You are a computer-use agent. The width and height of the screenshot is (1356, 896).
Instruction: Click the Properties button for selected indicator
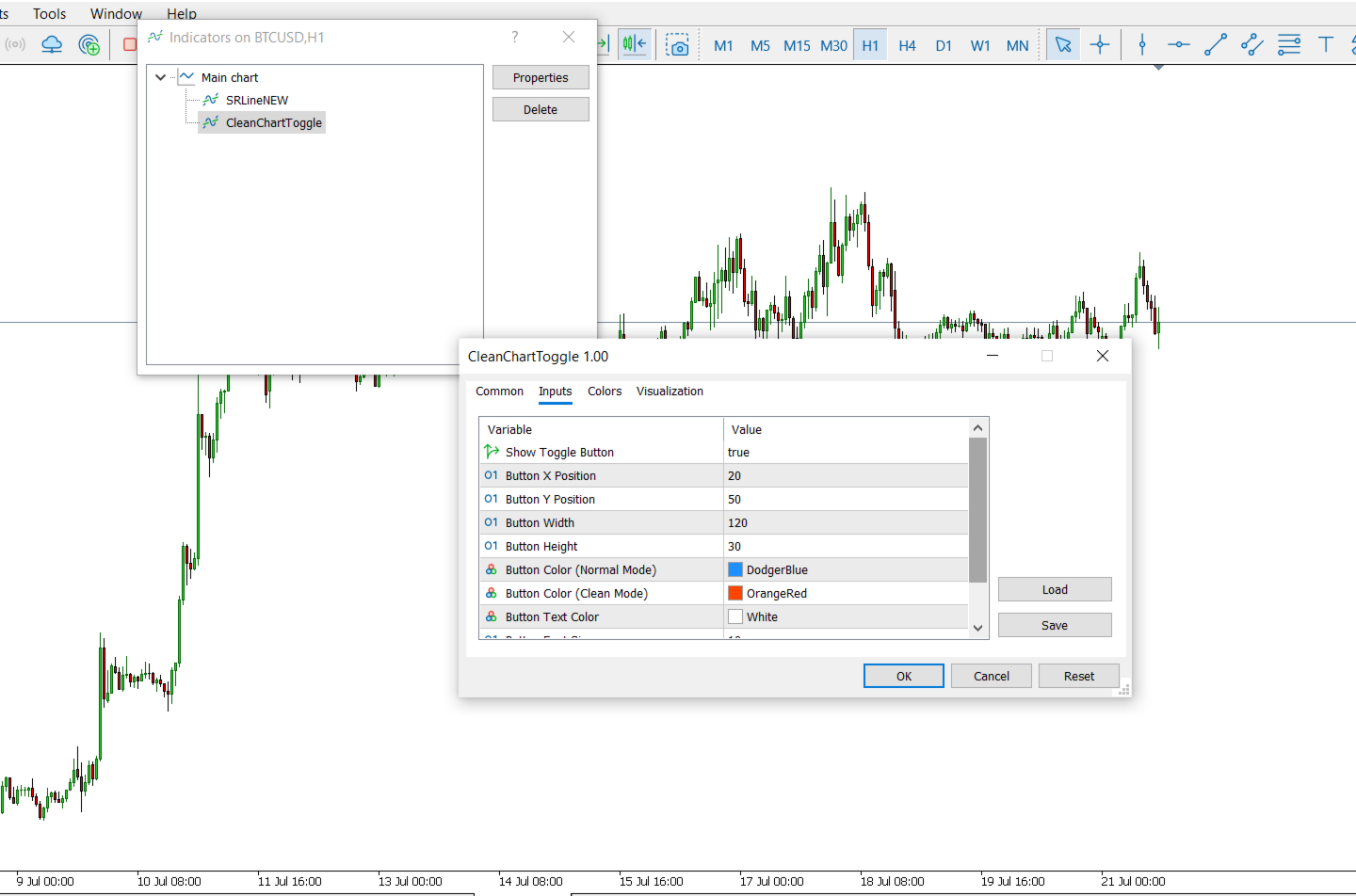point(541,77)
